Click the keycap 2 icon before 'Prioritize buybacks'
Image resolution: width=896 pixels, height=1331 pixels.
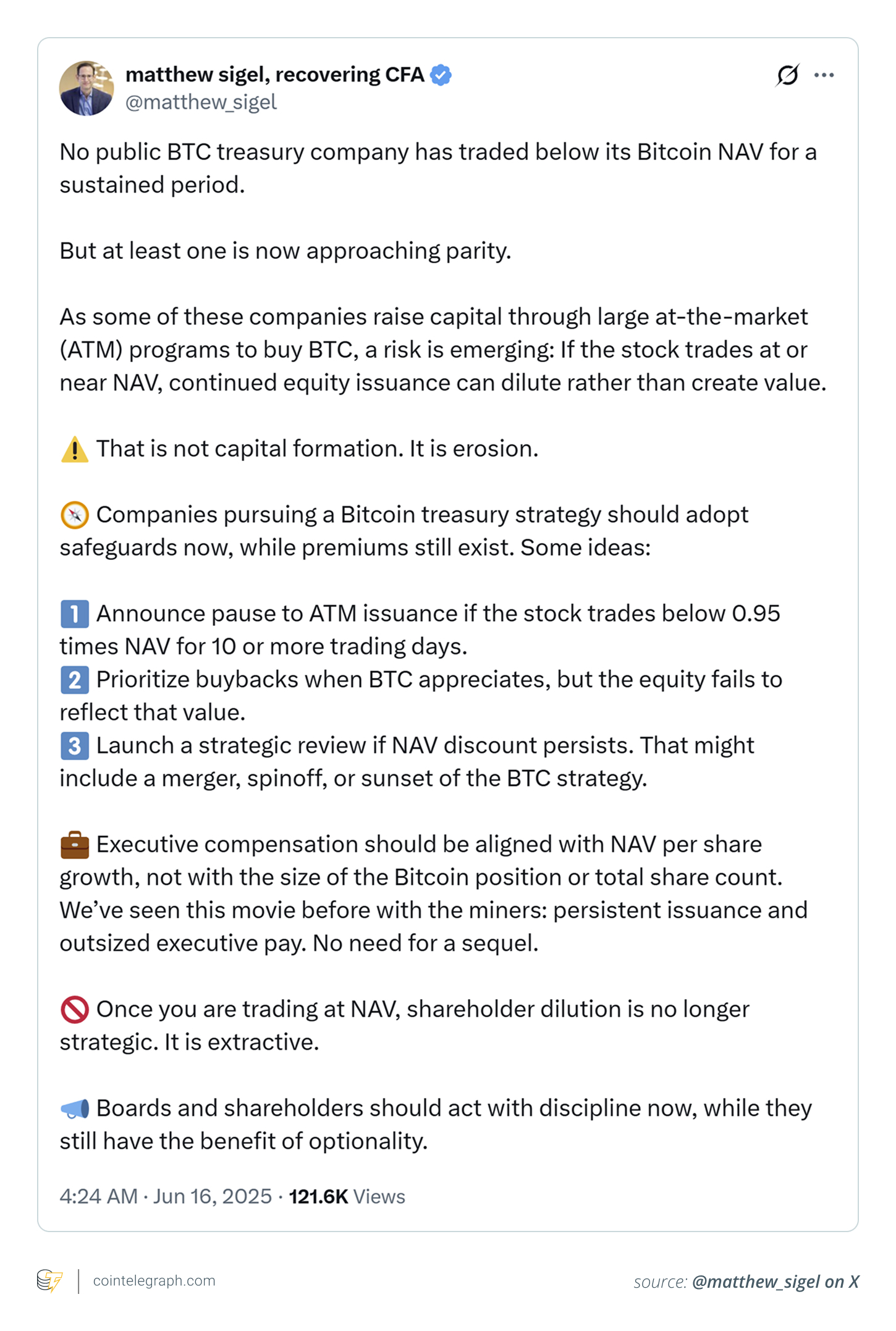coord(74,679)
